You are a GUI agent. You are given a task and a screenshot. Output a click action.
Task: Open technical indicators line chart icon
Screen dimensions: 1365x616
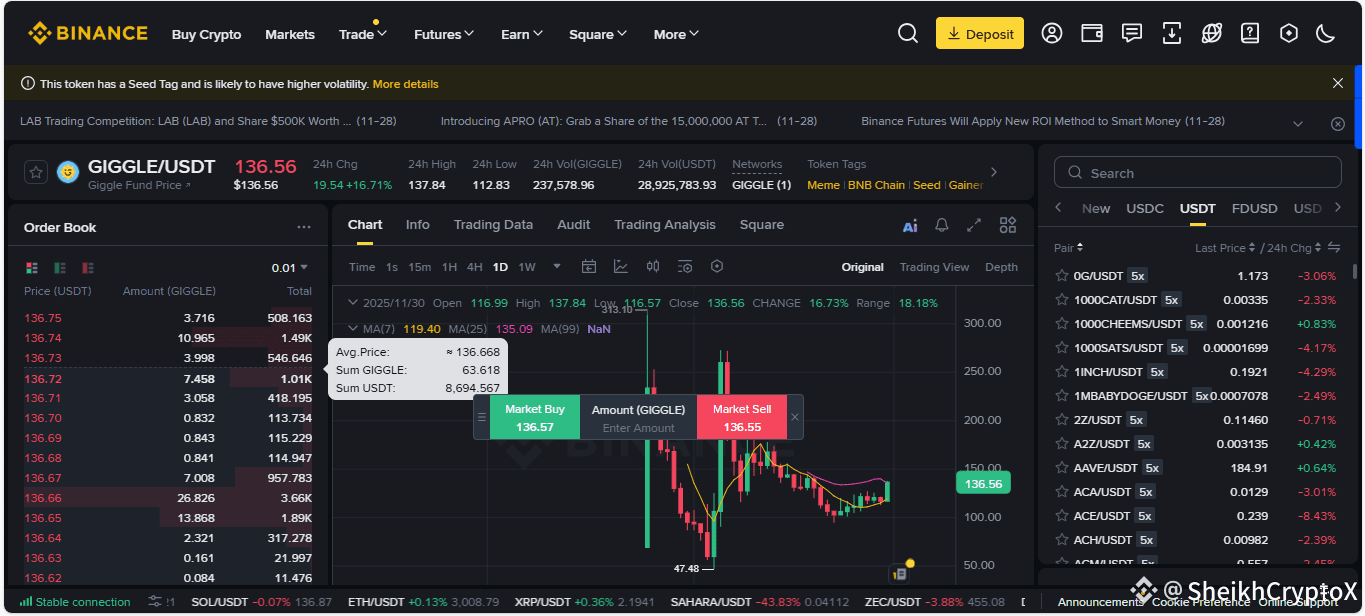621,266
